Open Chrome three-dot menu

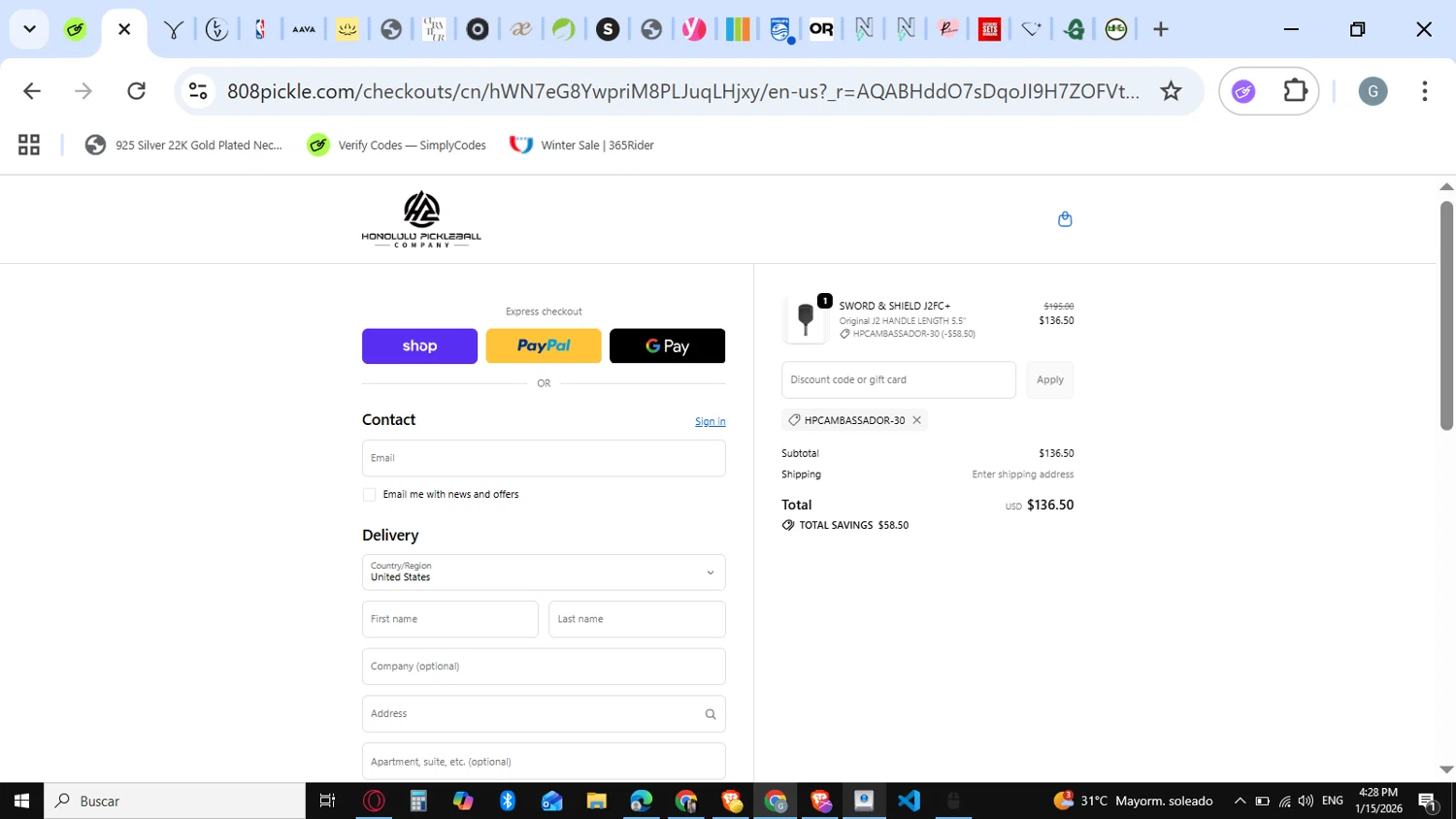point(1424,91)
